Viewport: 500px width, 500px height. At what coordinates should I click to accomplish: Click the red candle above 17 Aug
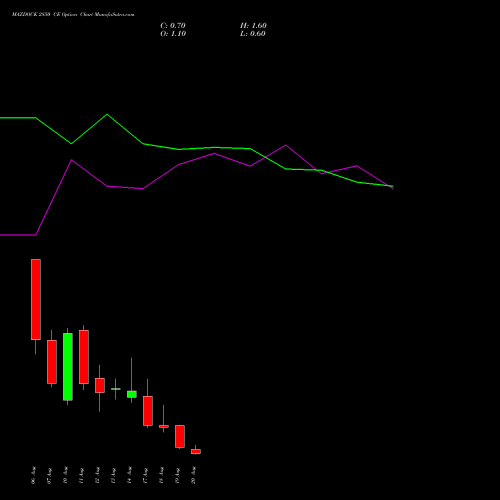point(148,411)
